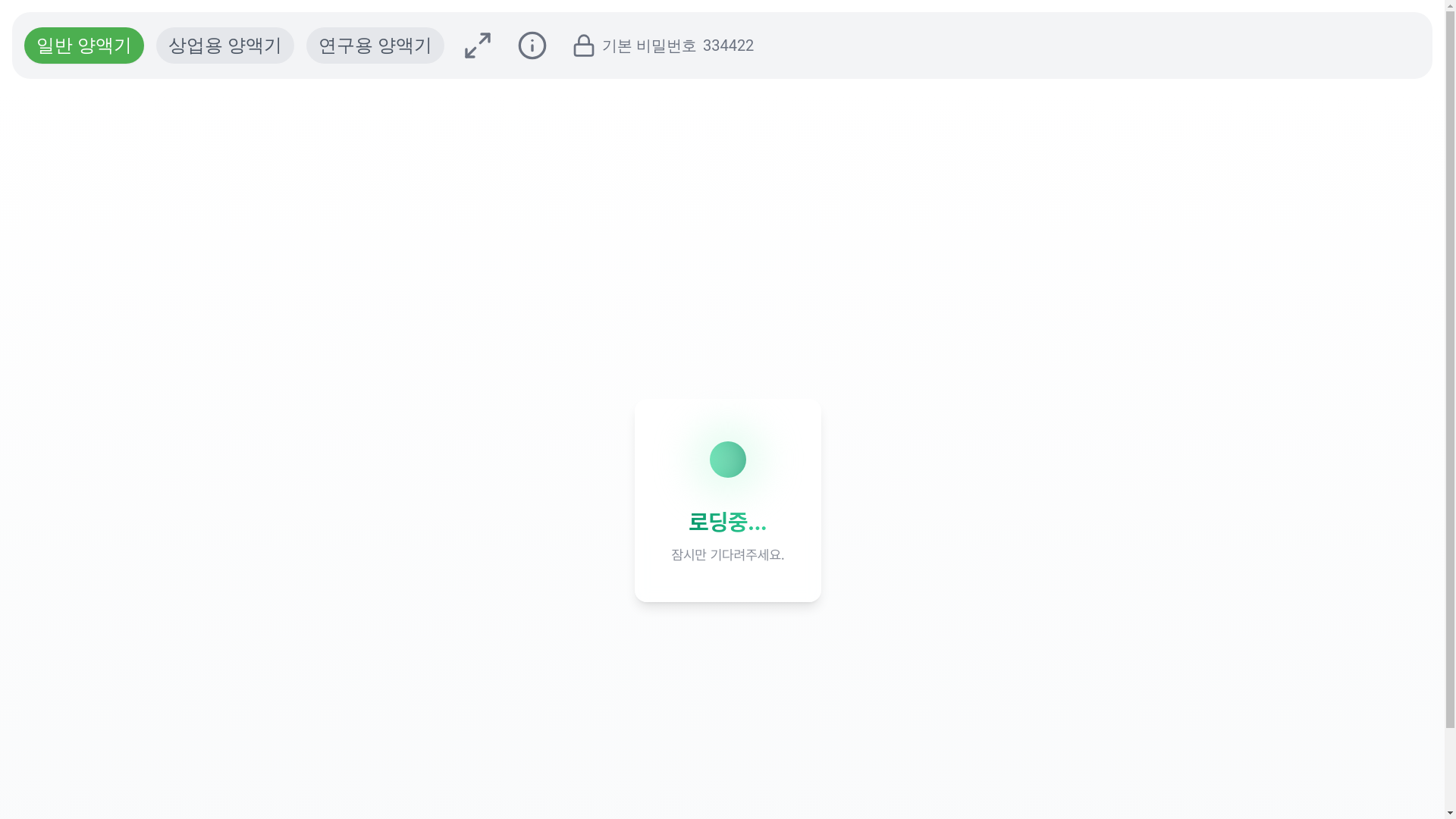Viewport: 1456px width, 819px height.
Task: Click the 로딩중... heading text
Action: point(728,522)
